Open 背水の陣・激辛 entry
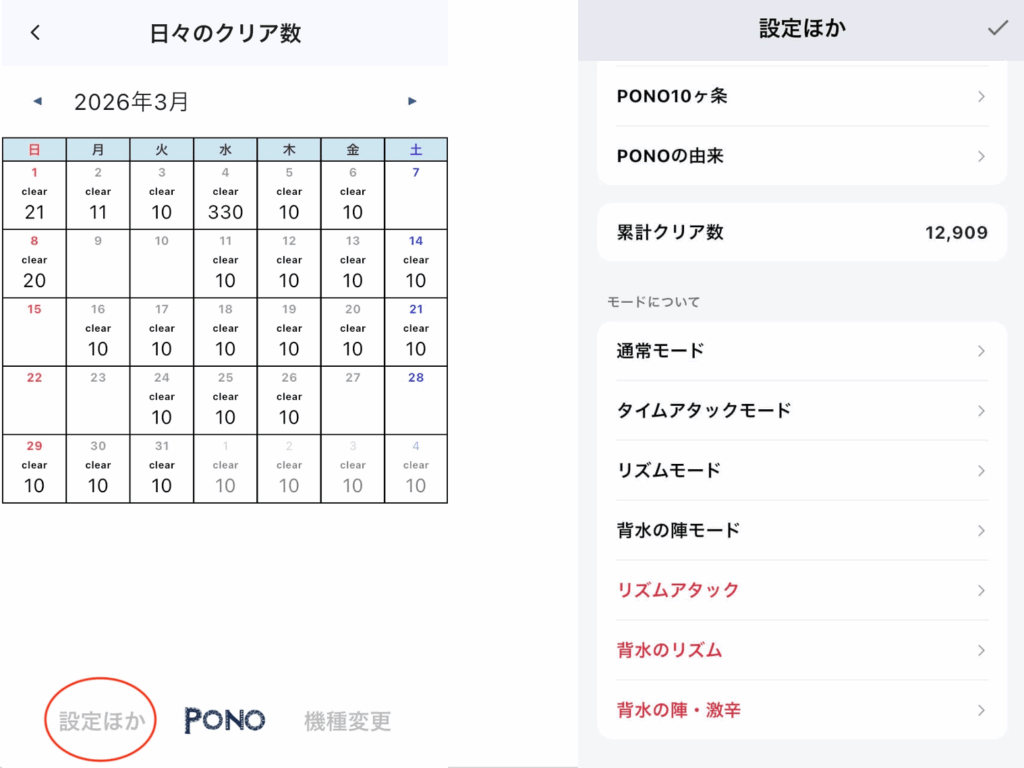This screenshot has width=1024, height=768. pyautogui.click(x=802, y=710)
